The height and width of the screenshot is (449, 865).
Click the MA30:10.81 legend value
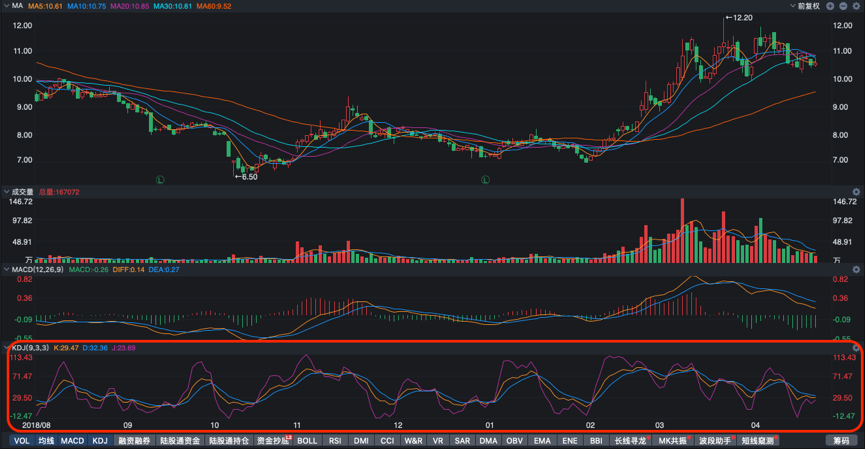pos(173,6)
